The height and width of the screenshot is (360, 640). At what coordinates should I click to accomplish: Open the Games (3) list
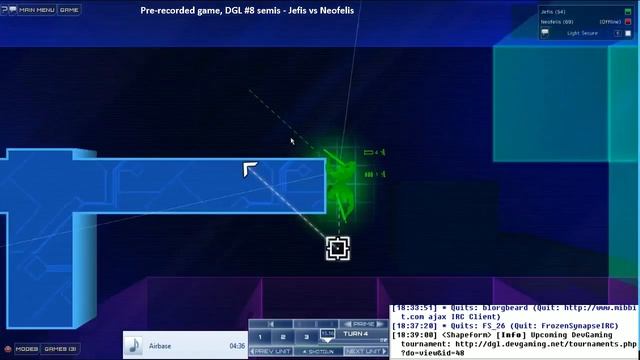[60, 349]
